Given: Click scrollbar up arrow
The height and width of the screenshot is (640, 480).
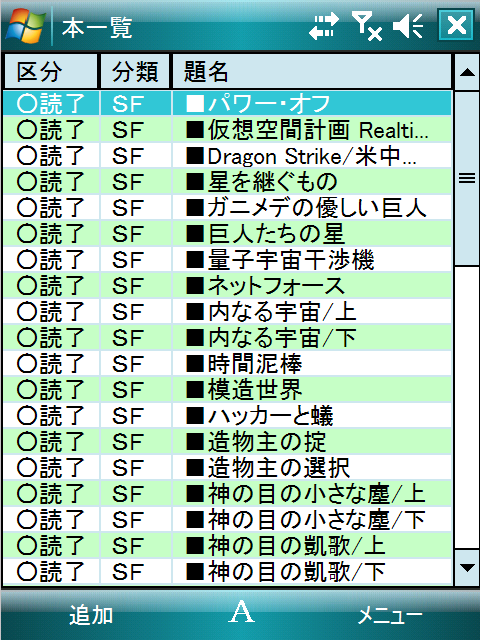Looking at the screenshot, I should point(467,72).
